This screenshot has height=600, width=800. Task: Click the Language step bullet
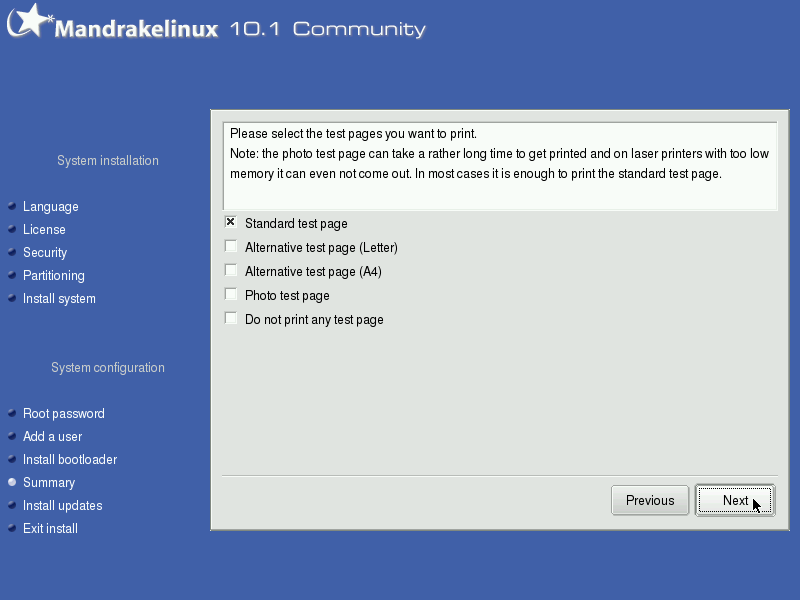tap(12, 206)
